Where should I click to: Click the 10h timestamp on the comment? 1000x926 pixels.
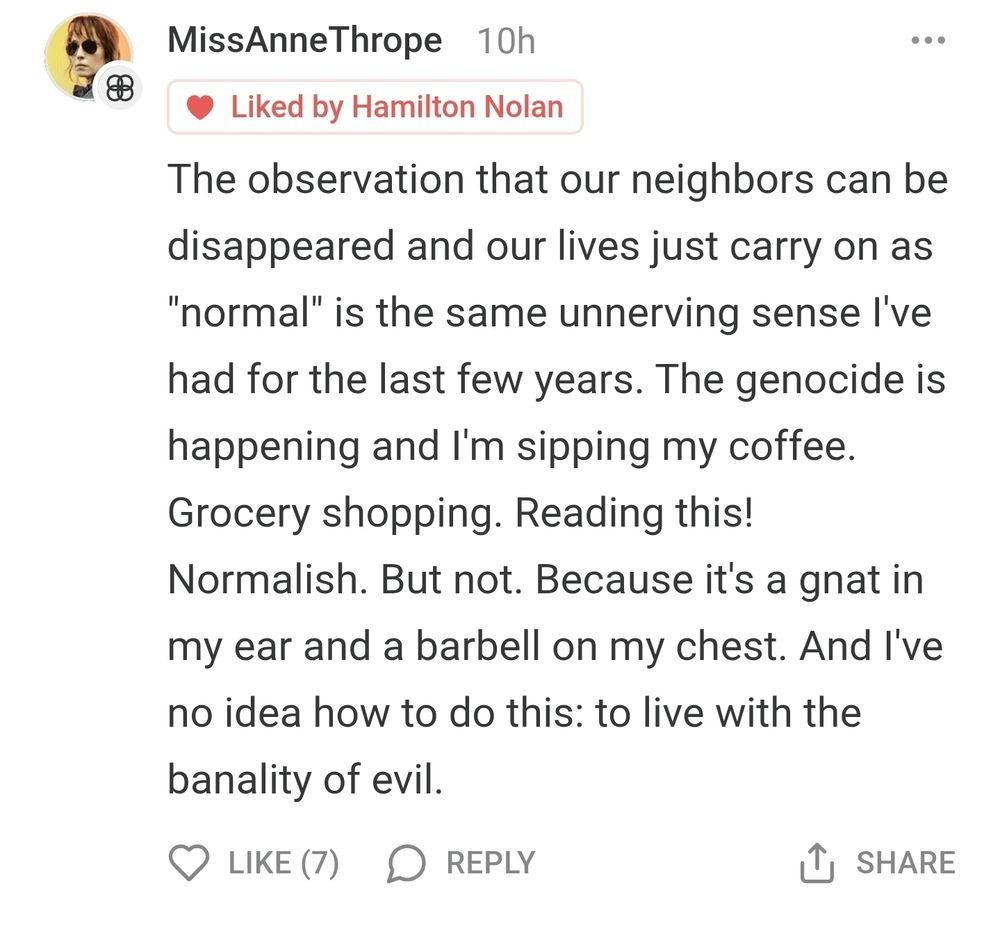click(505, 40)
